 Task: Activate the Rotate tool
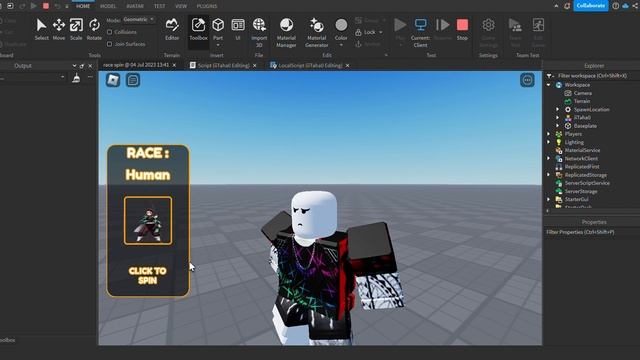[x=94, y=29]
